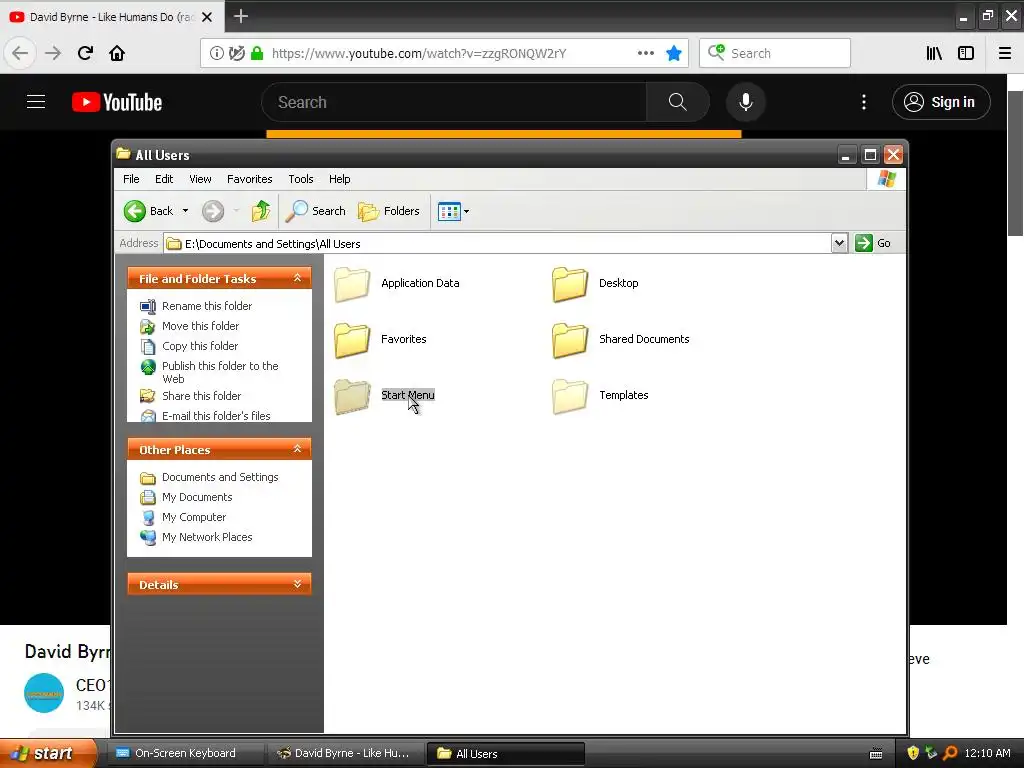This screenshot has width=1024, height=768.
Task: Open the Address bar dropdown arrow
Action: (839, 243)
